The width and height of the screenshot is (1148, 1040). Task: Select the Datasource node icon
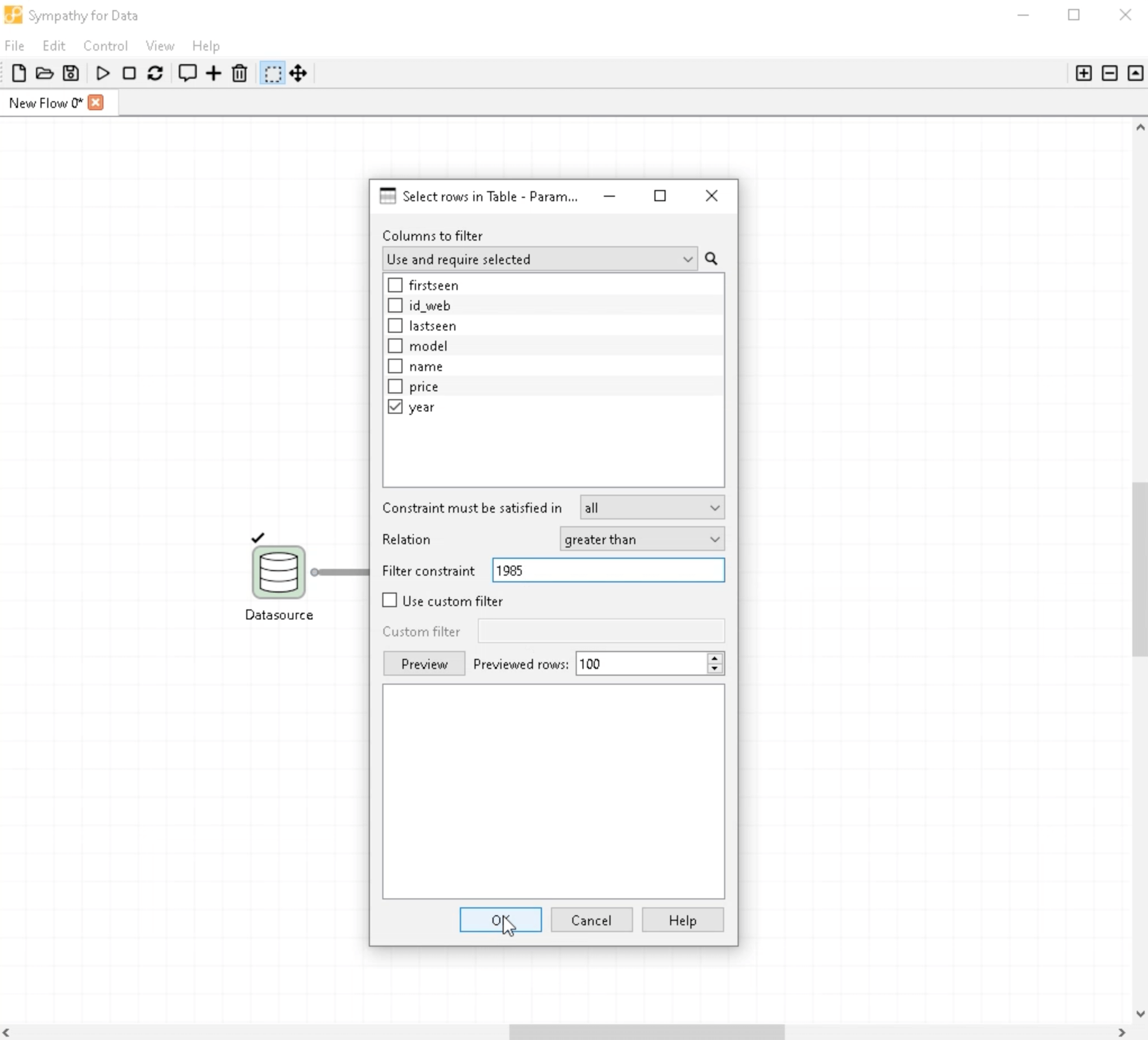pyautogui.click(x=279, y=572)
